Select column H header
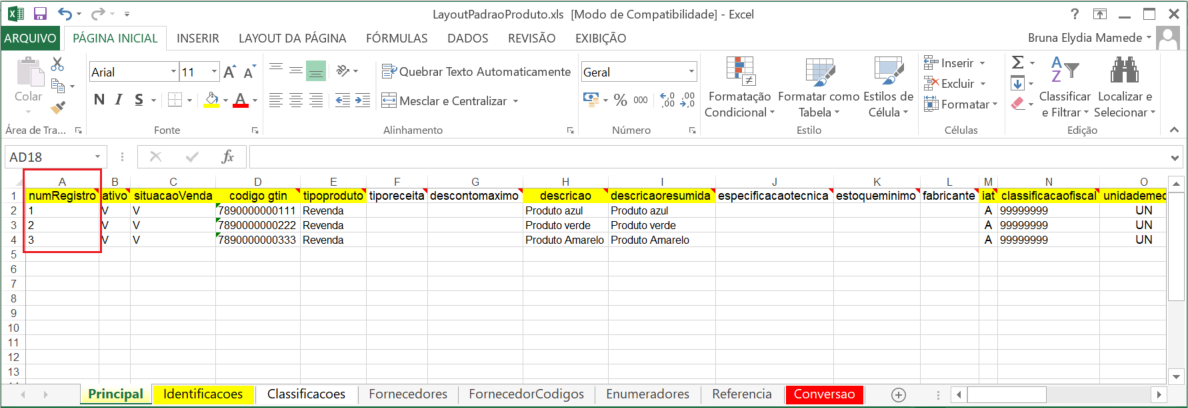The width and height of the screenshot is (1188, 408). tap(565, 182)
